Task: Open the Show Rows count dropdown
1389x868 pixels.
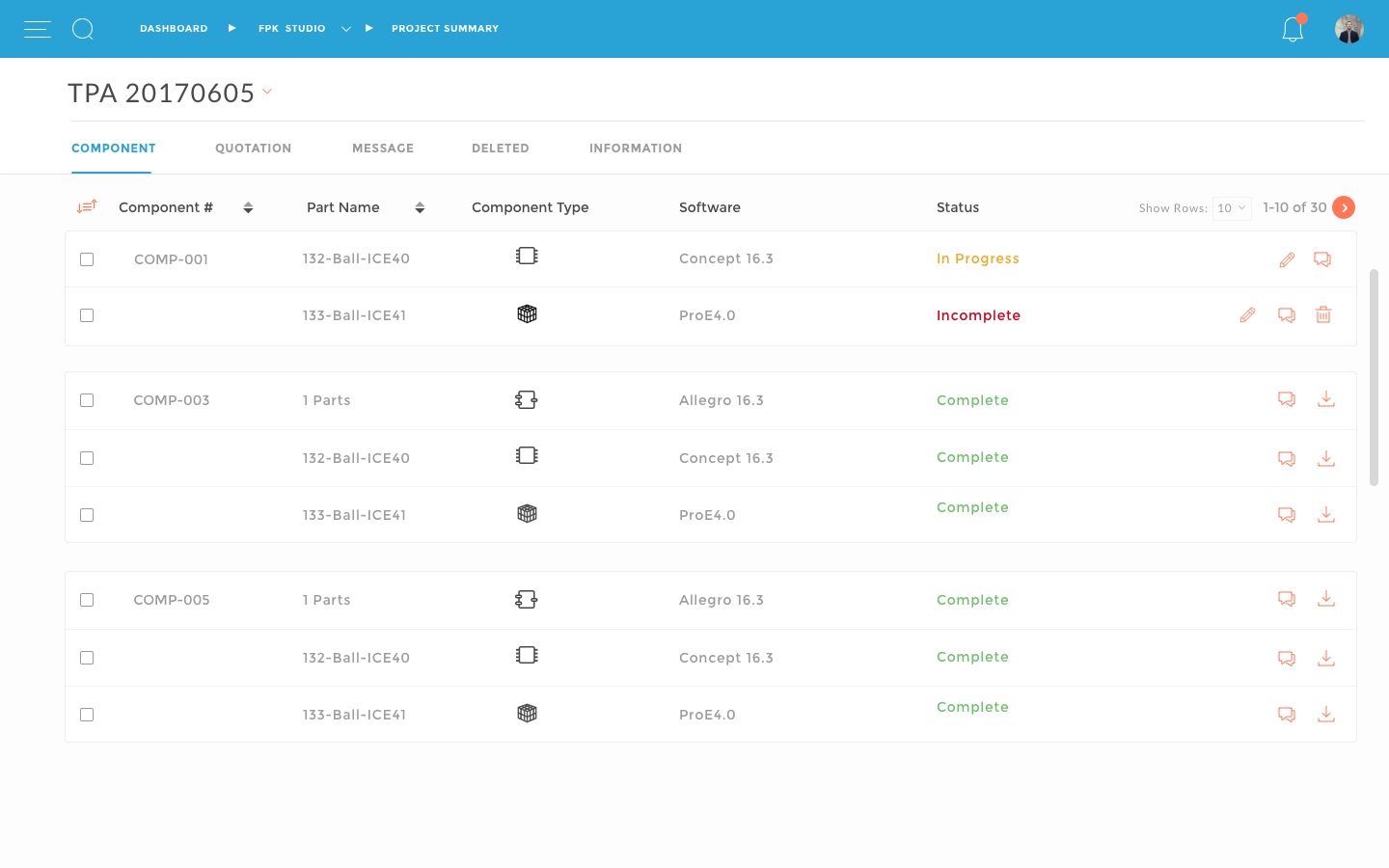Action: [x=1232, y=207]
